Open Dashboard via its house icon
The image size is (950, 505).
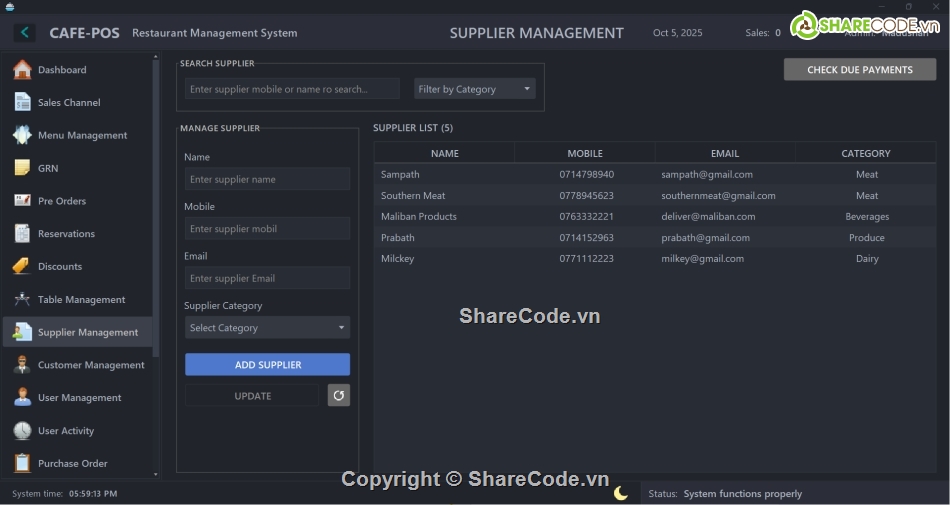(22, 70)
